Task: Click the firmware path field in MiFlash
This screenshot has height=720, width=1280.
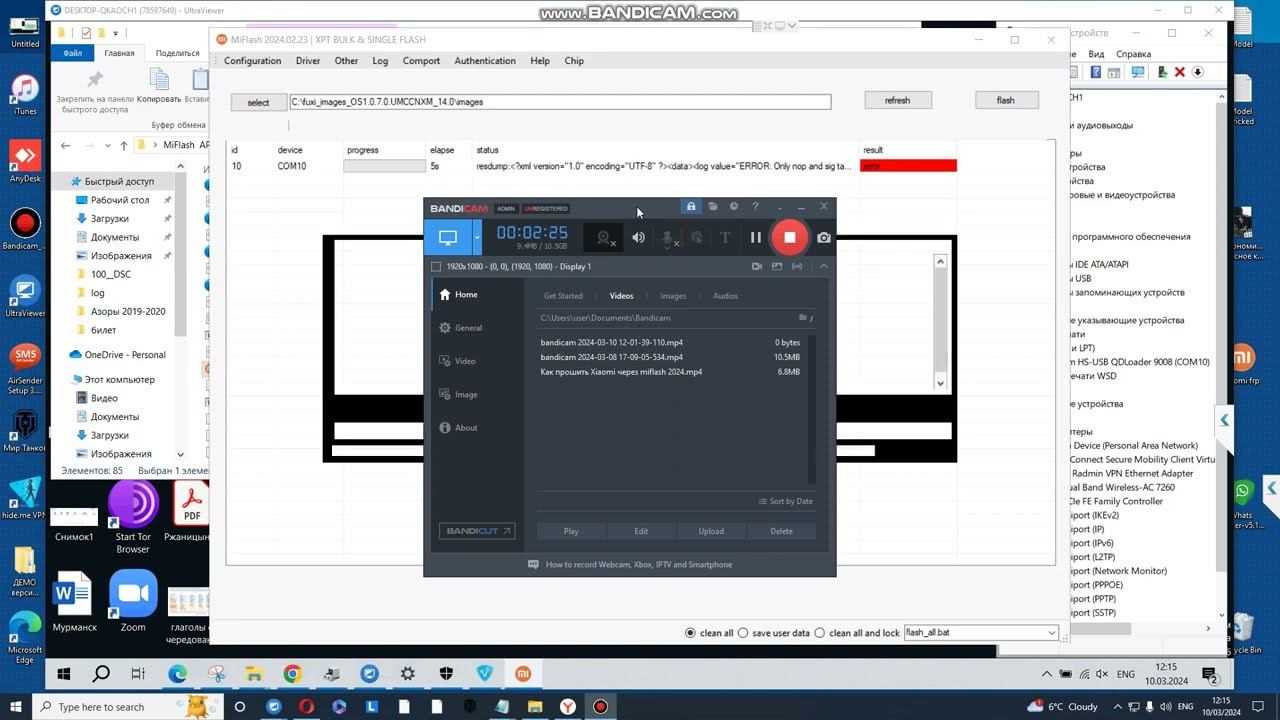Action: tap(560, 102)
